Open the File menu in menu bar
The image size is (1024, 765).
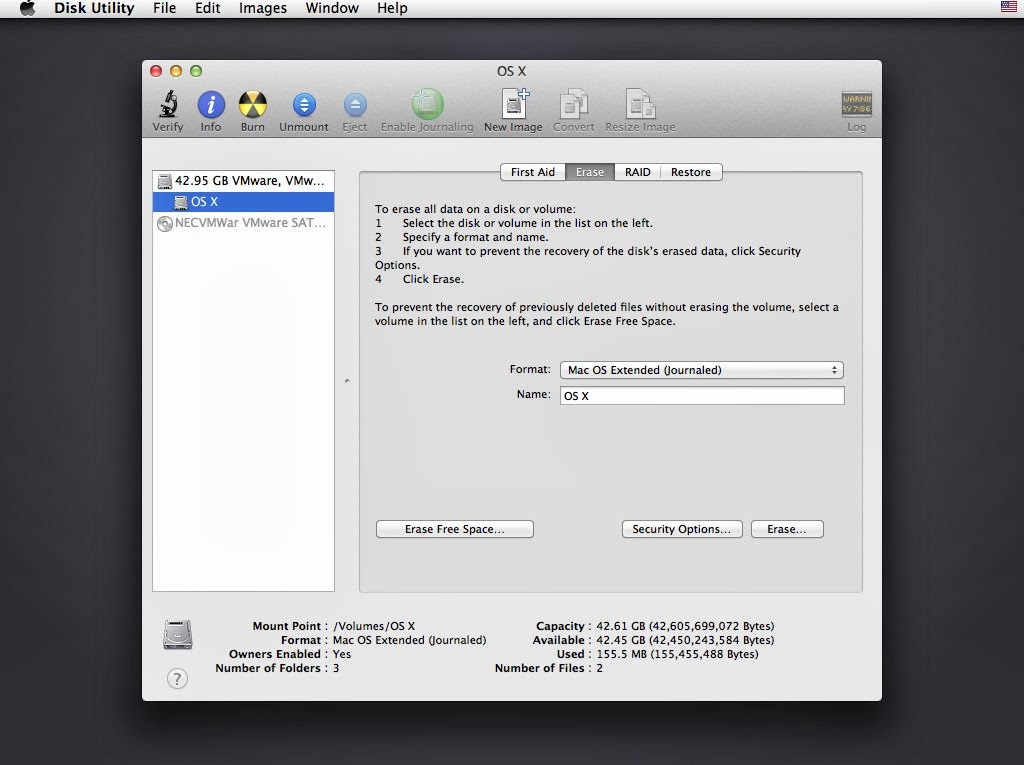point(165,8)
